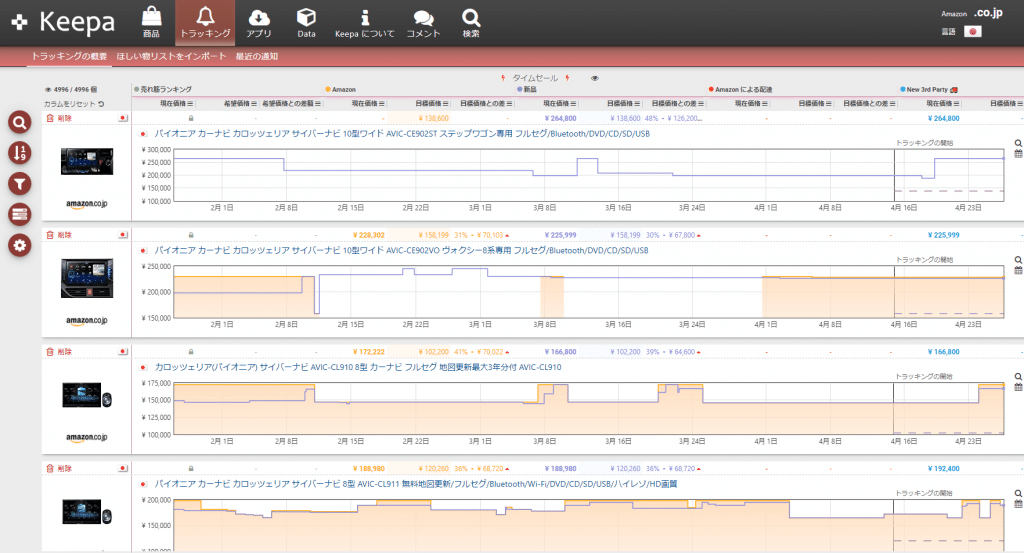Expand the 希望価格 column header menu
The width and height of the screenshot is (1024, 553).
(254, 103)
